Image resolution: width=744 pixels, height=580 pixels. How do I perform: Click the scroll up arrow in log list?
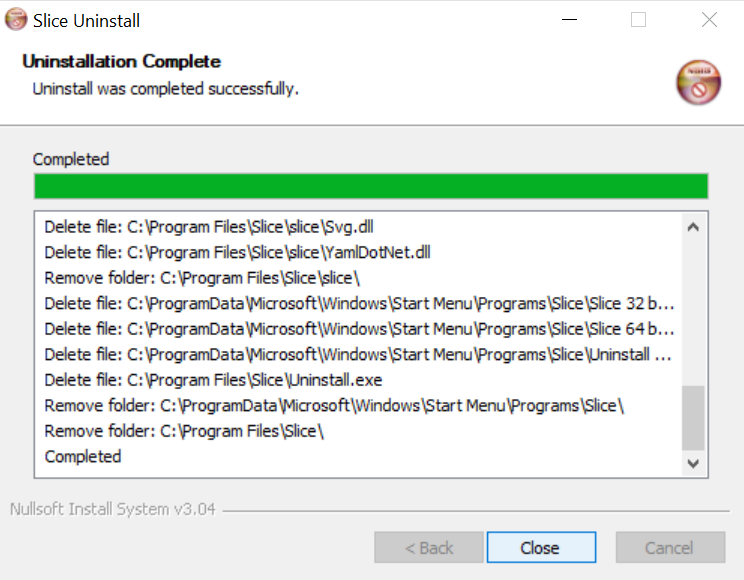(692, 227)
